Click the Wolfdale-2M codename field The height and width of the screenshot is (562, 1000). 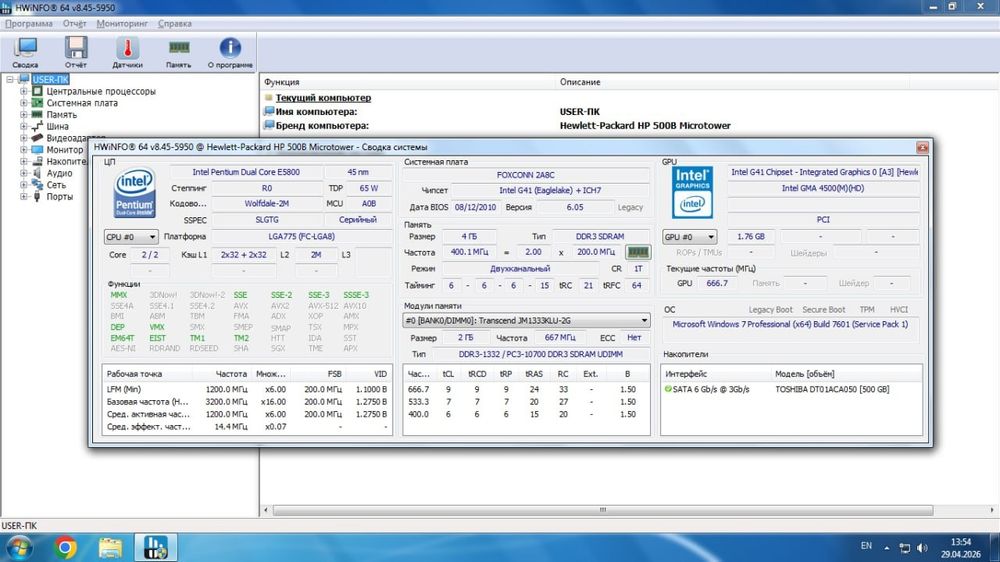click(x=267, y=203)
